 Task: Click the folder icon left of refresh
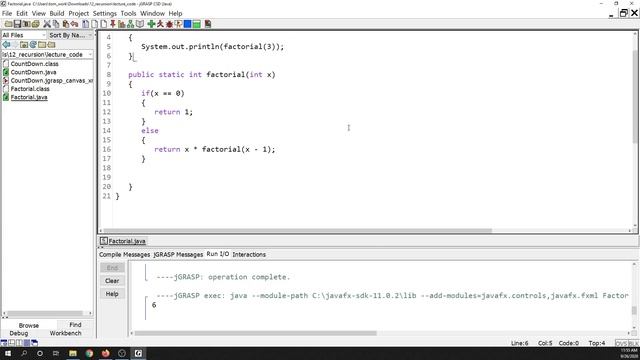(24, 44)
